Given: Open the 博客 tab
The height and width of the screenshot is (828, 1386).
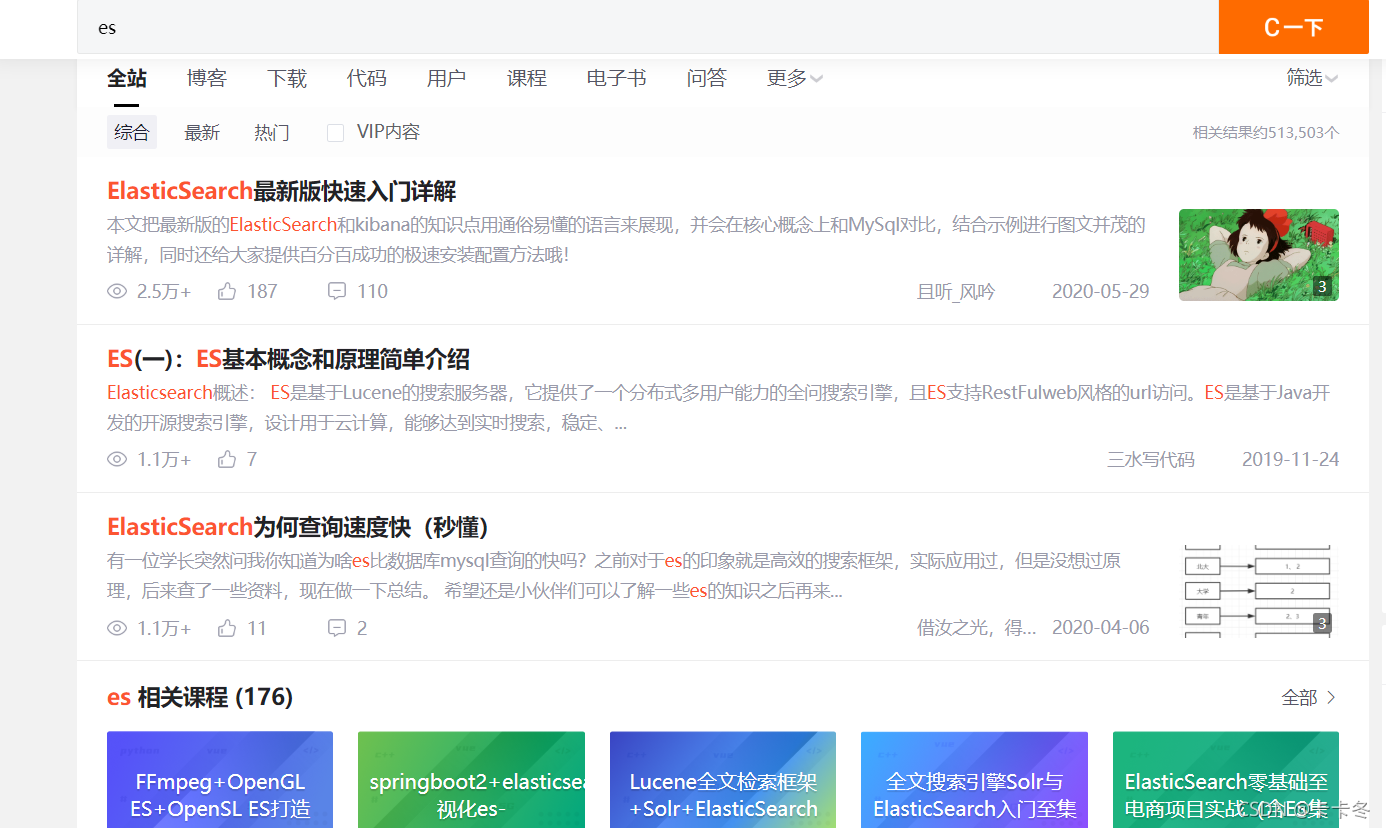Looking at the screenshot, I should tap(207, 78).
